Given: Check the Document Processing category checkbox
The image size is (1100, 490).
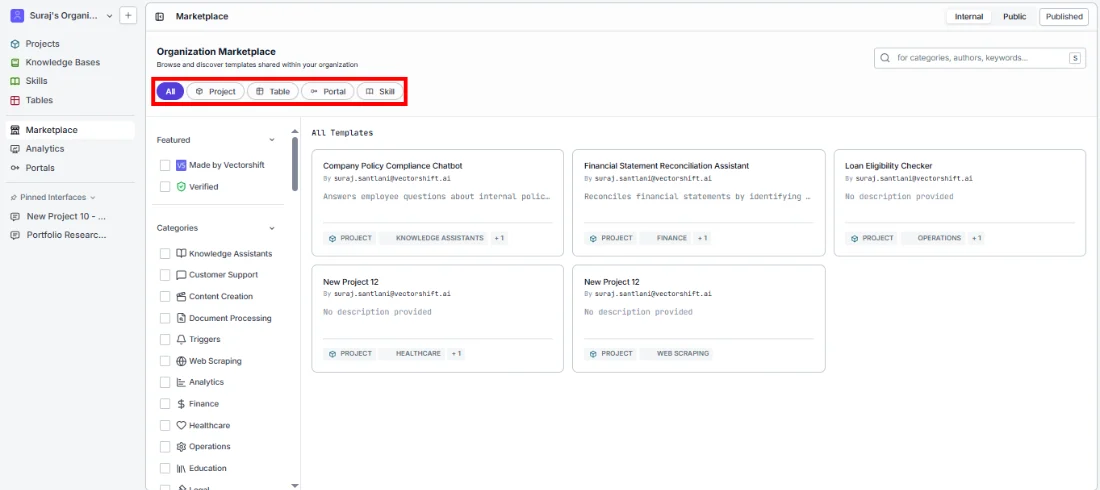Looking at the screenshot, I should click(x=165, y=318).
